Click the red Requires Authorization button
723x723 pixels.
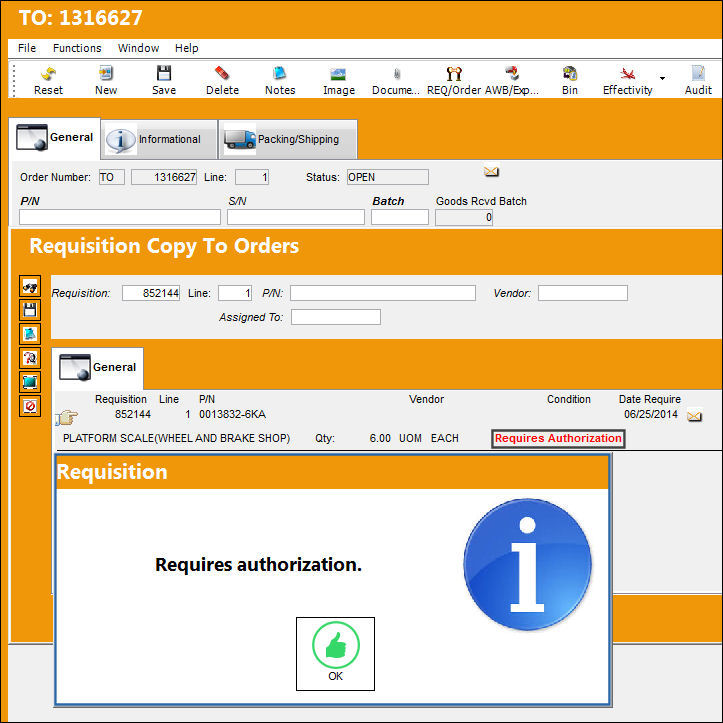[x=558, y=439]
